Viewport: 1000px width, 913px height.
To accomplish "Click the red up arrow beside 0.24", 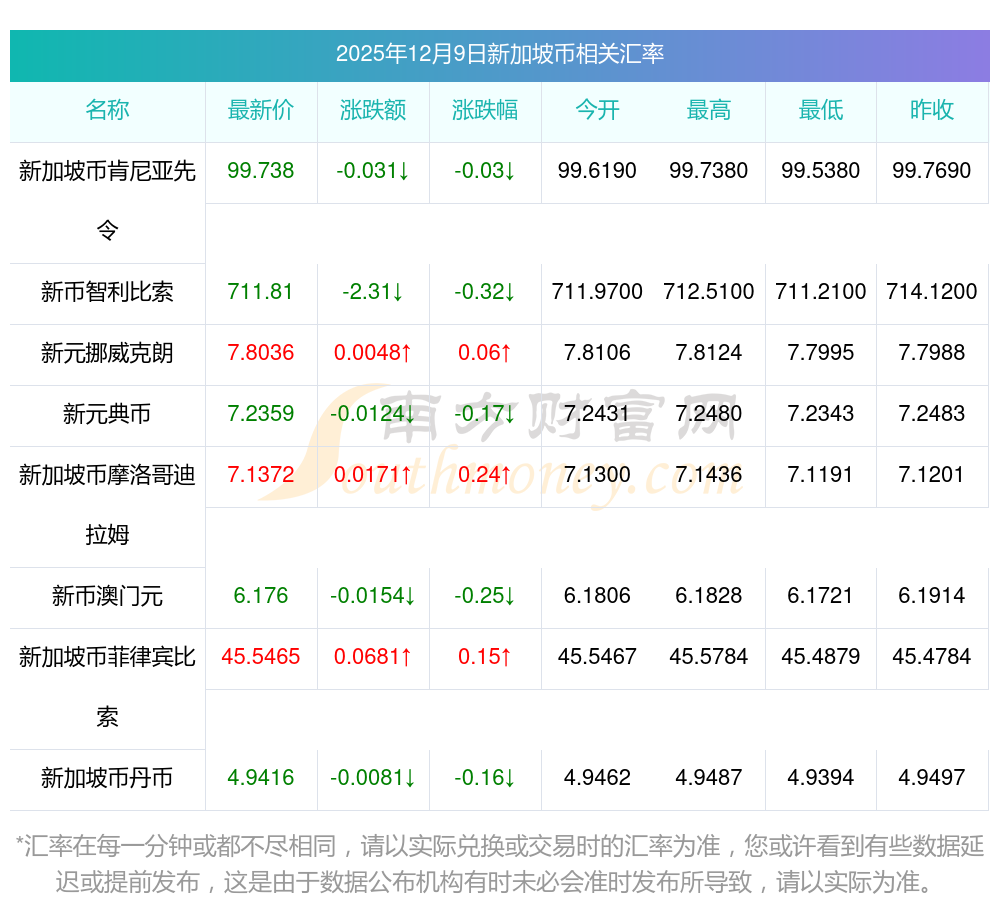I will 506,475.
